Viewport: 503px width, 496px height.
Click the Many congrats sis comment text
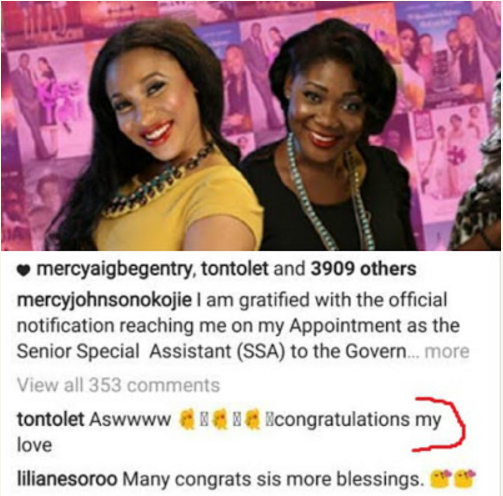pyautogui.click(x=272, y=479)
